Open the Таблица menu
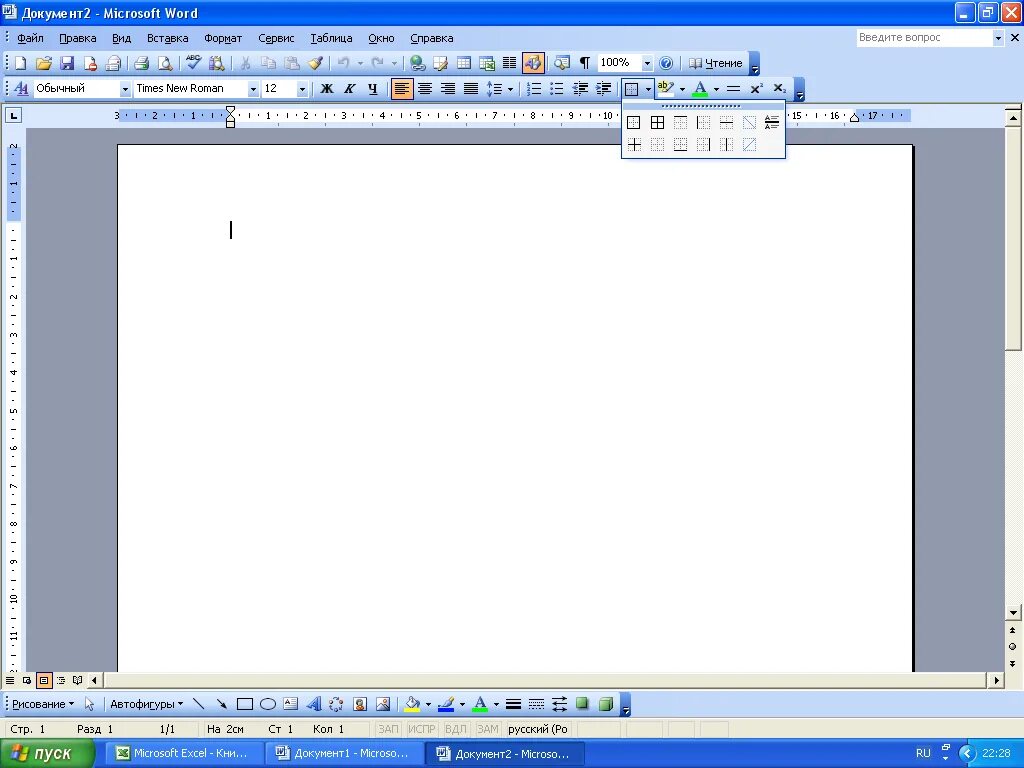This screenshot has height=768, width=1024. (x=331, y=38)
